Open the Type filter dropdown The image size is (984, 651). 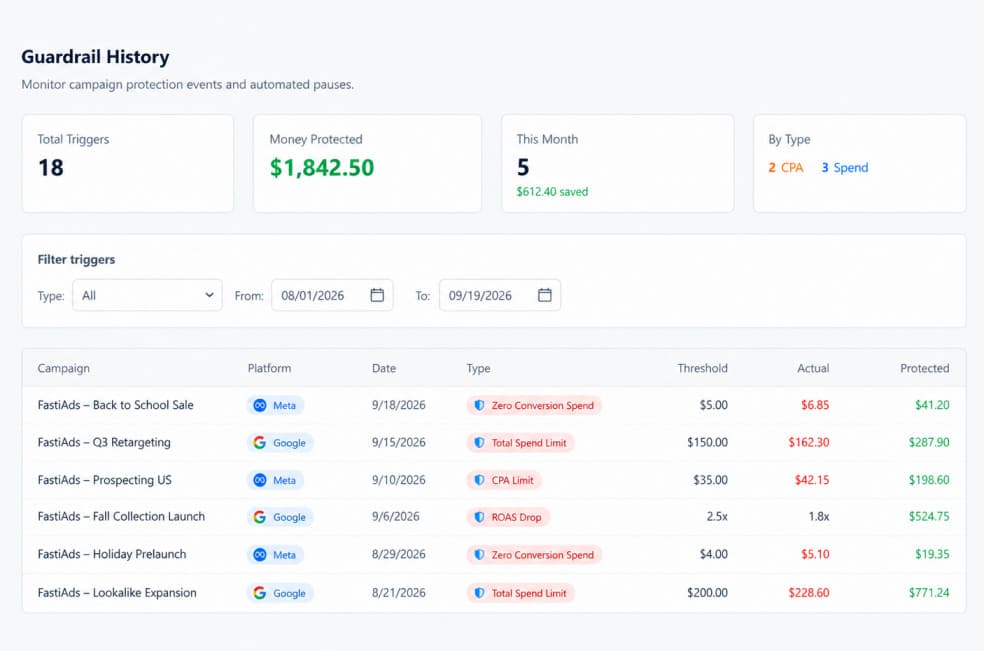tap(147, 295)
